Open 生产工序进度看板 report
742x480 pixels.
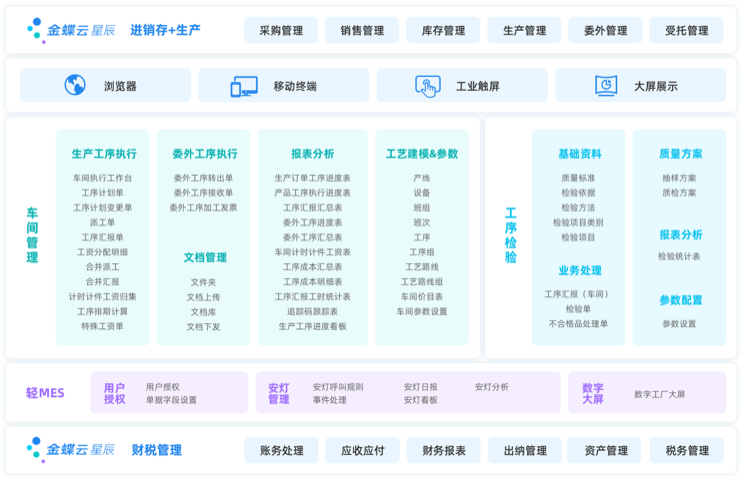(312, 326)
